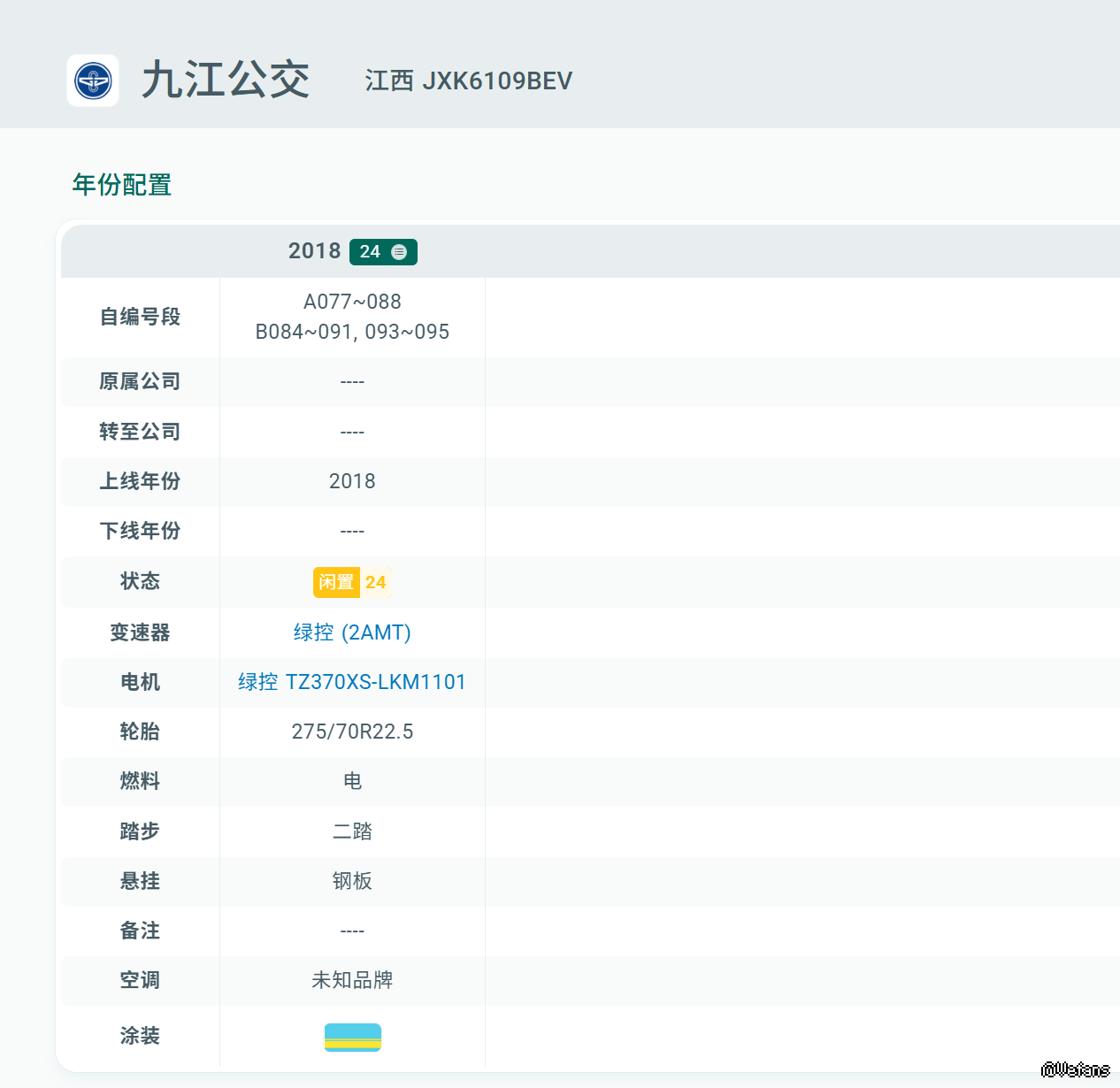This screenshot has height=1088, width=1120.
Task: Click the 未知品牌 air conditioner value
Action: (x=352, y=980)
